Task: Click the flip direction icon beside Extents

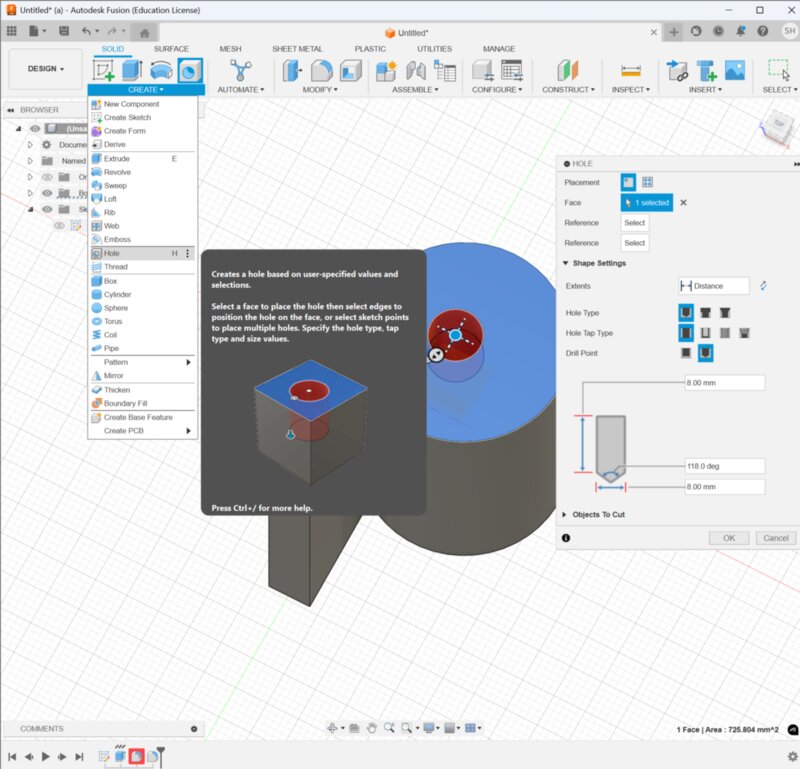Action: pyautogui.click(x=763, y=286)
